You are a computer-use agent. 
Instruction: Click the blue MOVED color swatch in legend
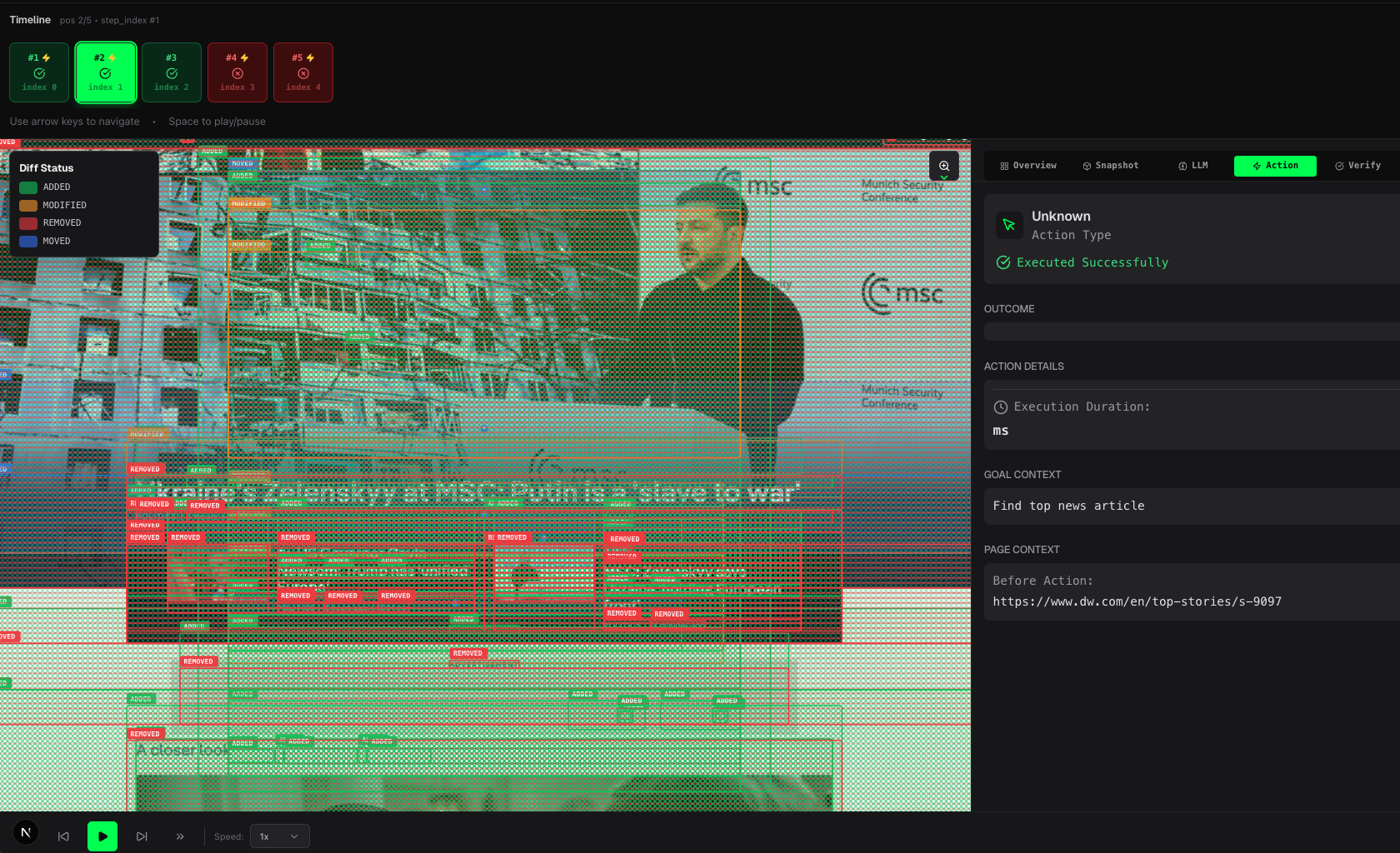click(28, 242)
